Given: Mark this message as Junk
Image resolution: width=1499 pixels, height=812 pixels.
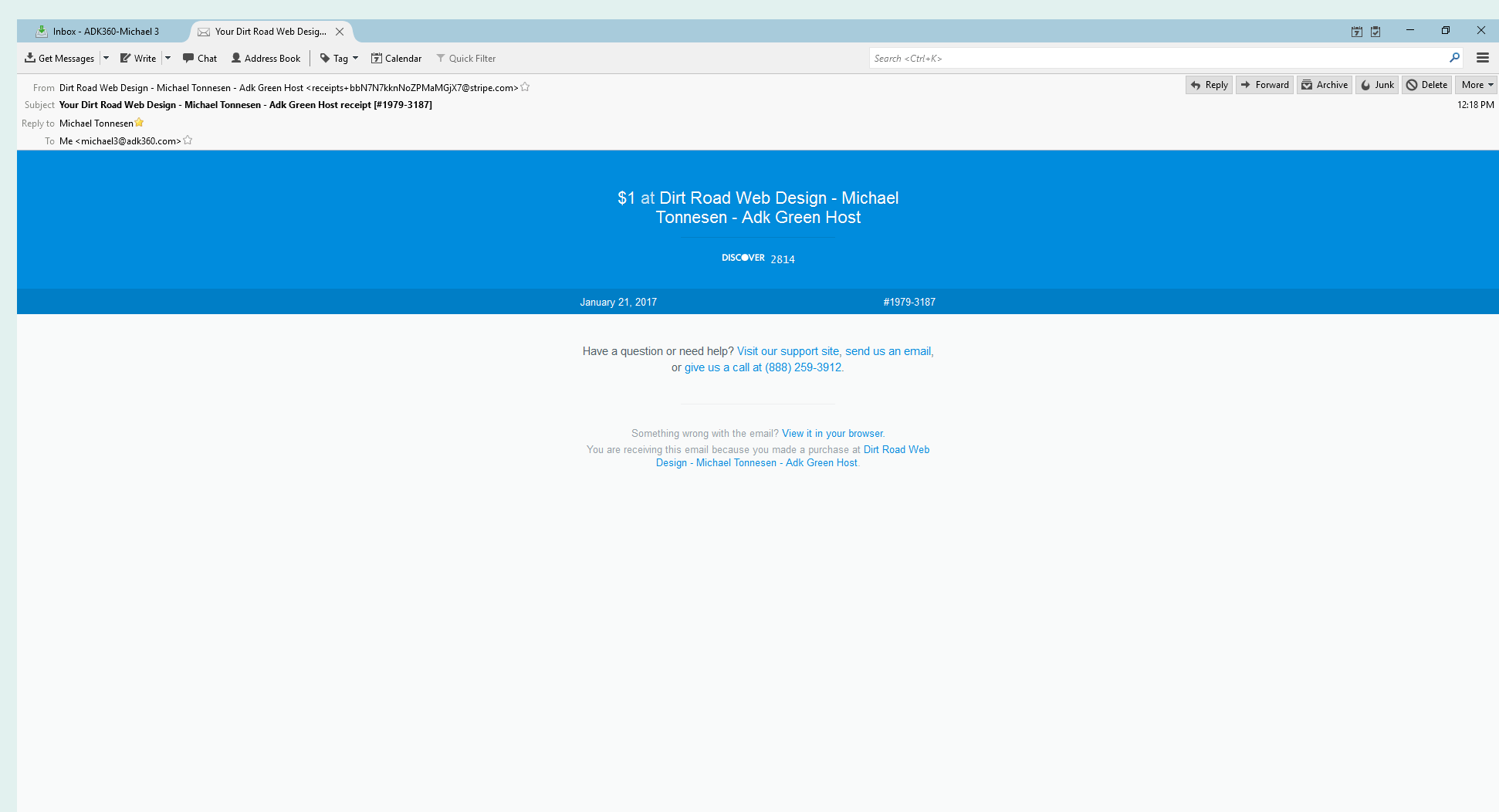Looking at the screenshot, I should pyautogui.click(x=1377, y=85).
